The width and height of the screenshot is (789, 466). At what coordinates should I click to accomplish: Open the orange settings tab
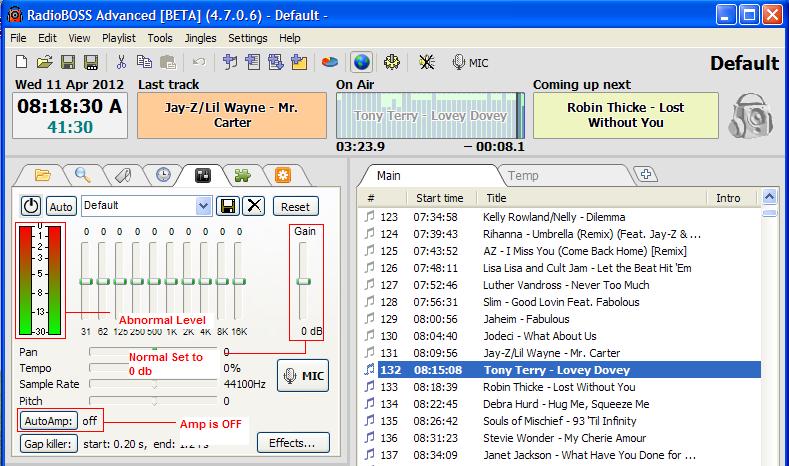[x=283, y=175]
